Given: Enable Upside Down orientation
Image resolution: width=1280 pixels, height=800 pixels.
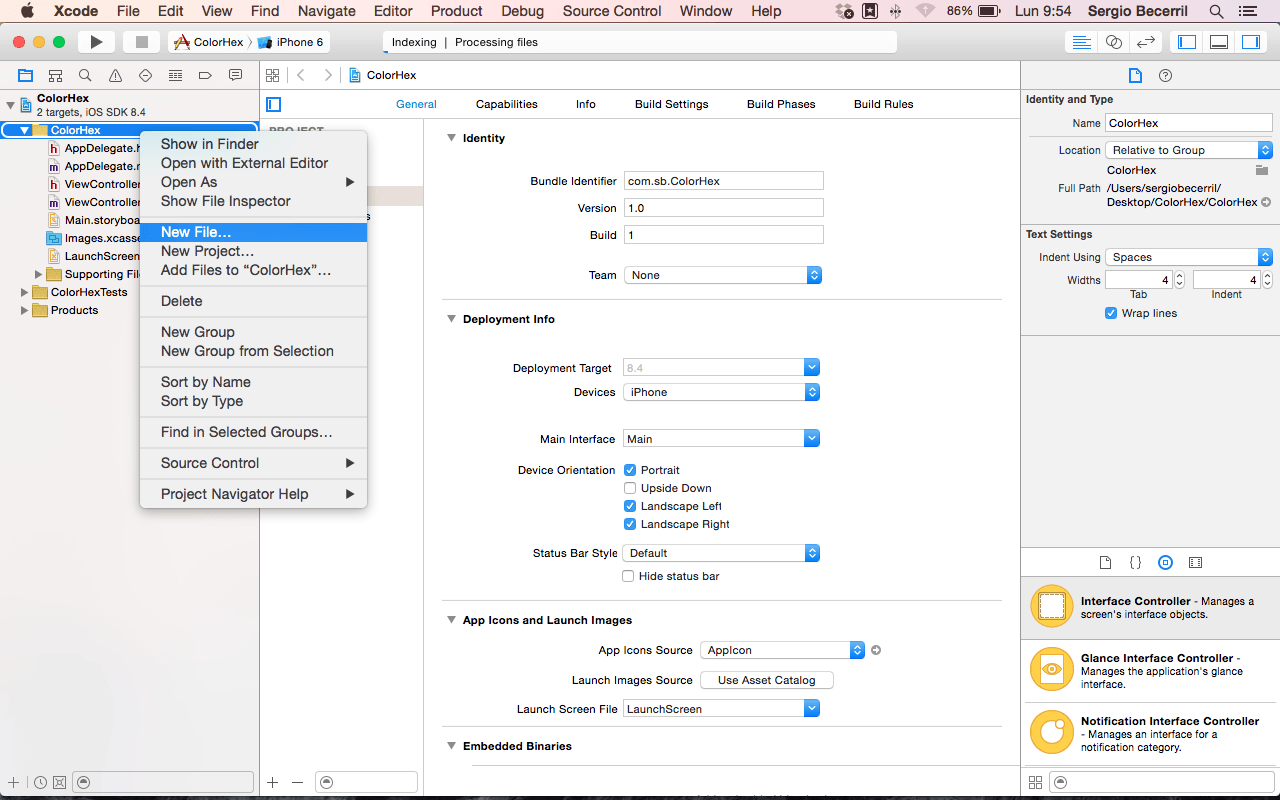Looking at the screenshot, I should tap(630, 488).
